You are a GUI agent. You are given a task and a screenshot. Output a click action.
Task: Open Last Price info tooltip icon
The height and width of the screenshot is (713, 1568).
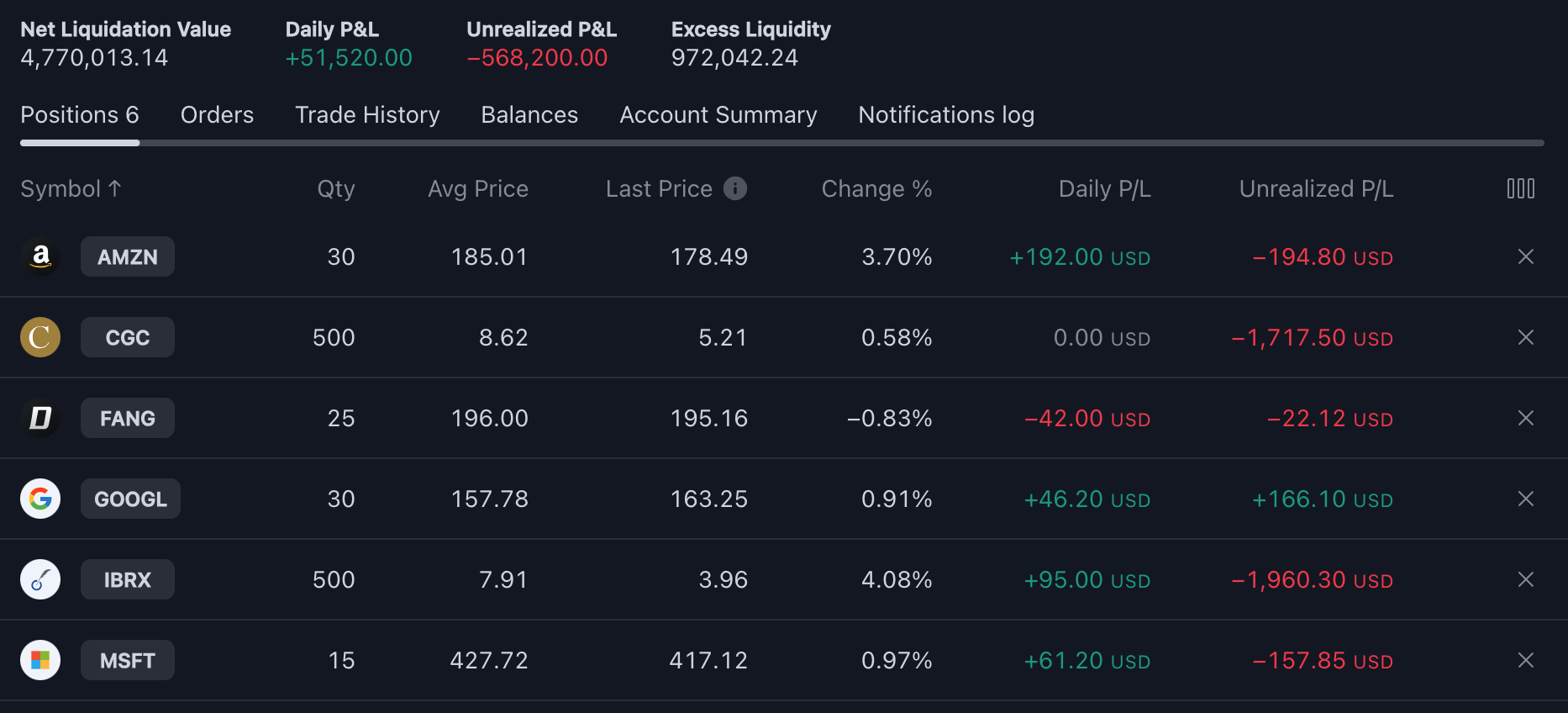point(735,188)
